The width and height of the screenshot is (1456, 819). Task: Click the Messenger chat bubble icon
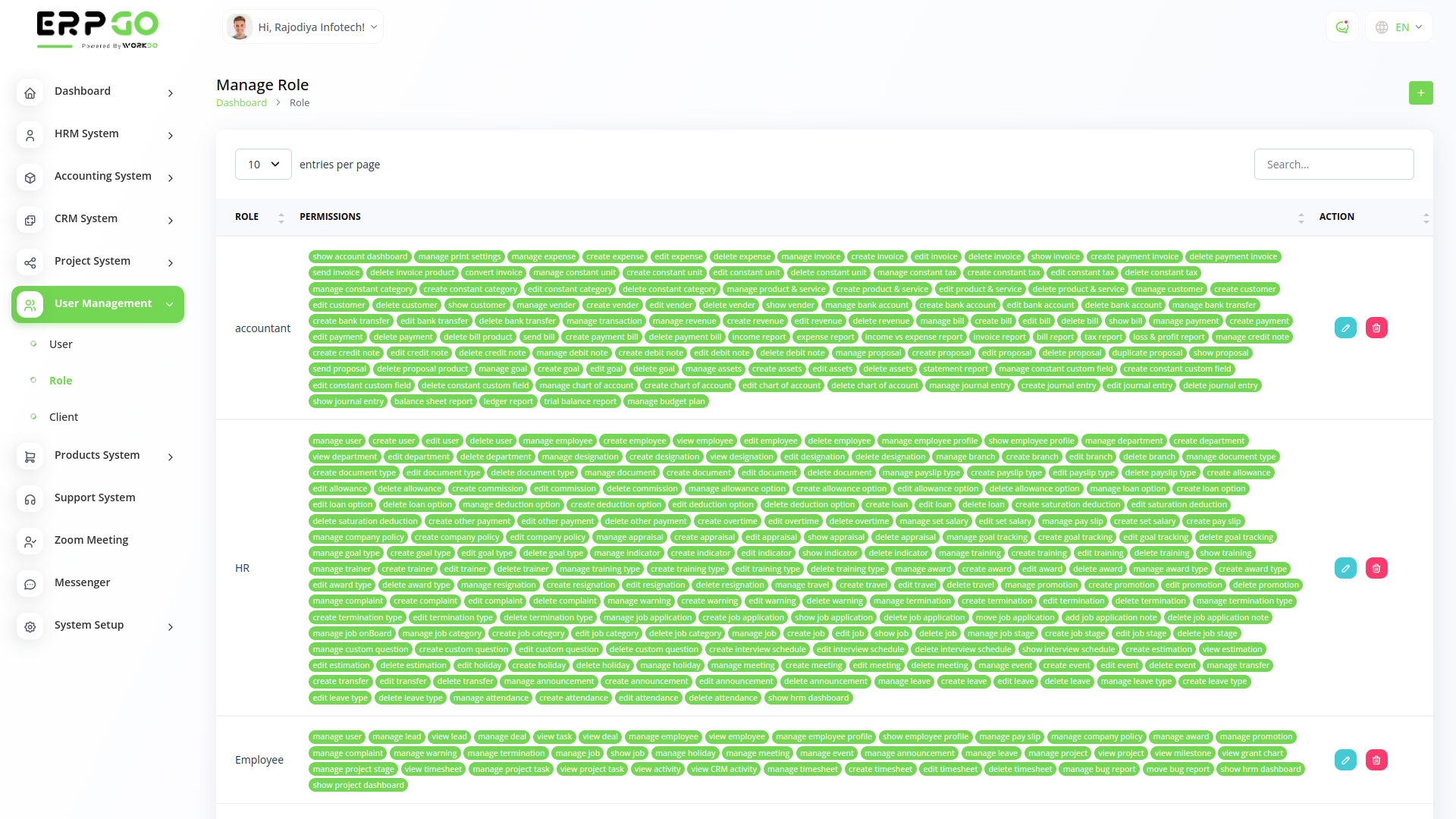point(30,583)
